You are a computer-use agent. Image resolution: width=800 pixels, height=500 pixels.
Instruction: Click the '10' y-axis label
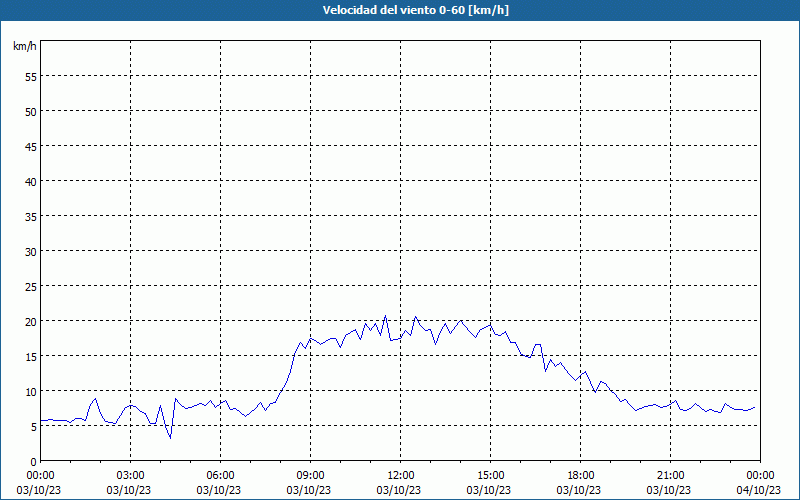tap(31, 392)
